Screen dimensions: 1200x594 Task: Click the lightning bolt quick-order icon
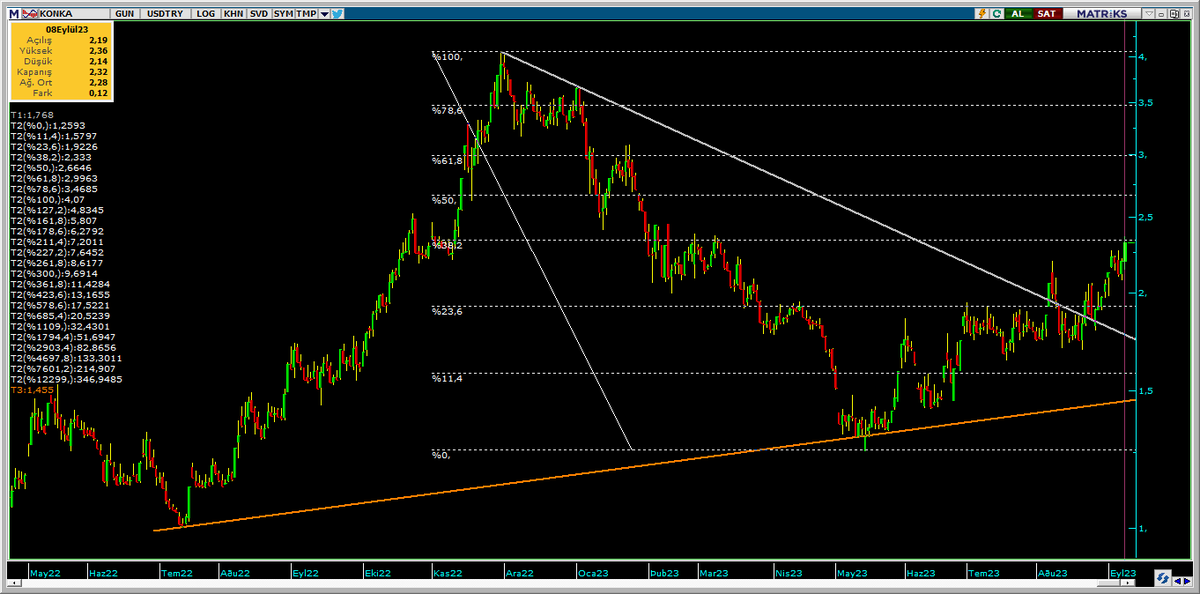click(x=982, y=14)
